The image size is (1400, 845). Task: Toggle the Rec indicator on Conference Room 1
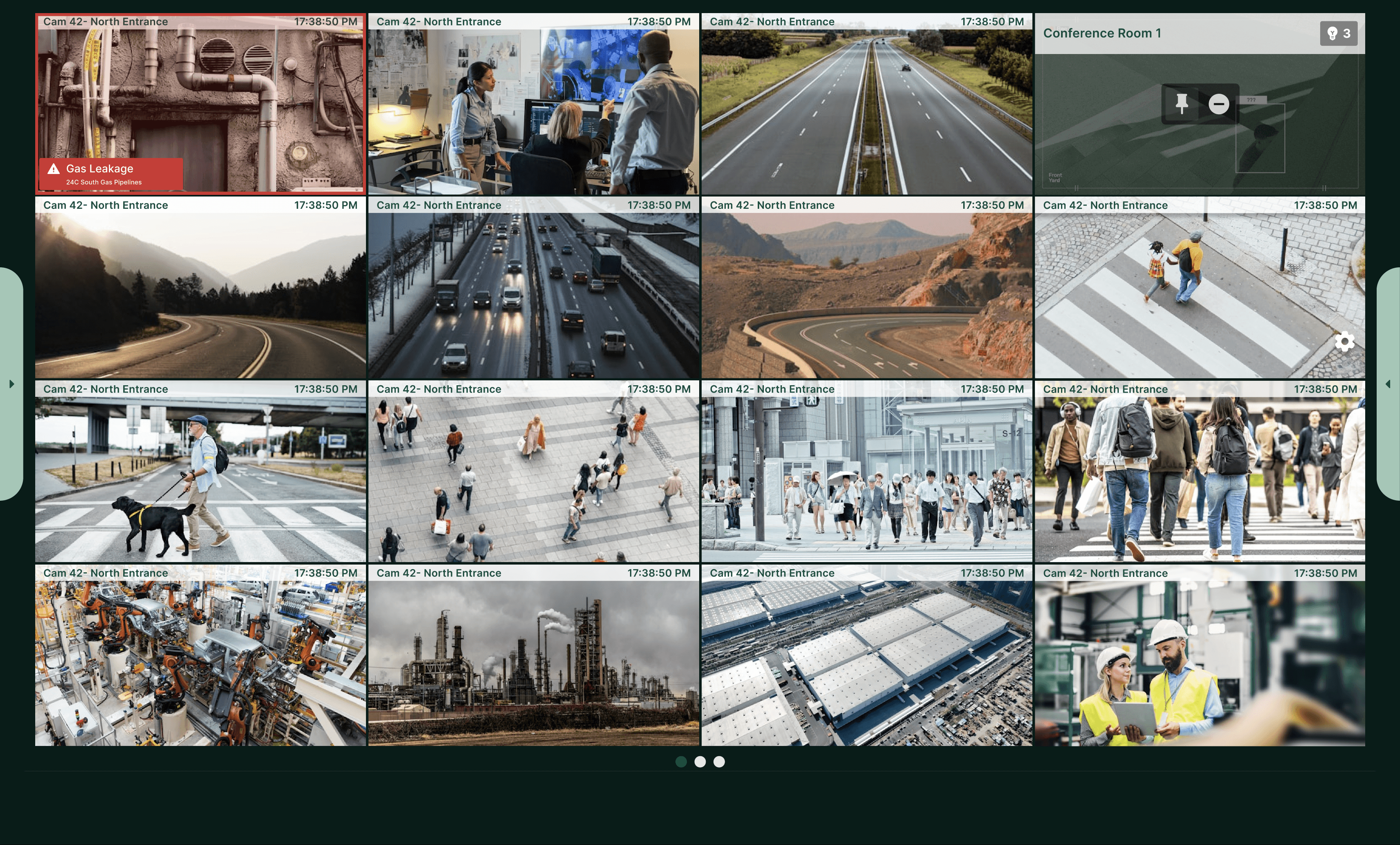(1062, 28)
